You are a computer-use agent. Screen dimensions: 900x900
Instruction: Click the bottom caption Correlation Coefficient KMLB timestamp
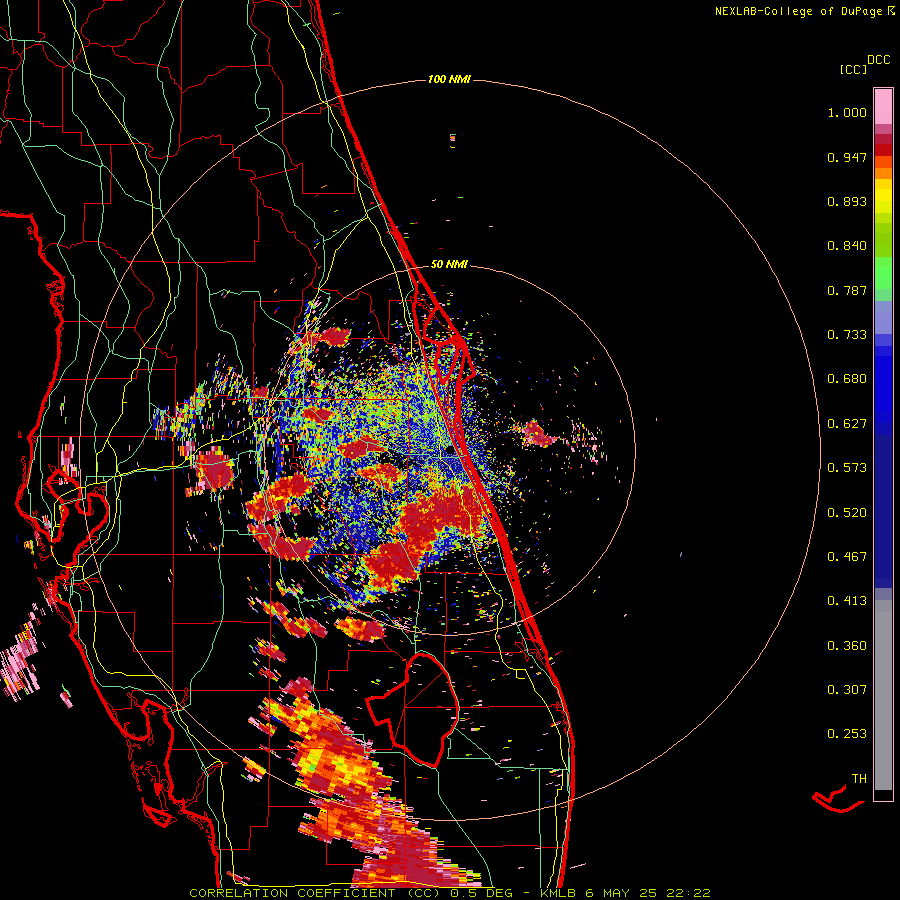click(x=450, y=893)
